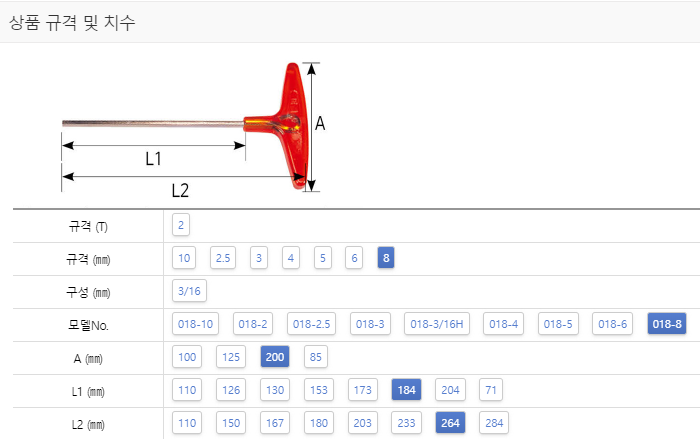Select the highlighted 8 mm size
Screen dimensions: 700x439
pyautogui.click(x=386, y=258)
